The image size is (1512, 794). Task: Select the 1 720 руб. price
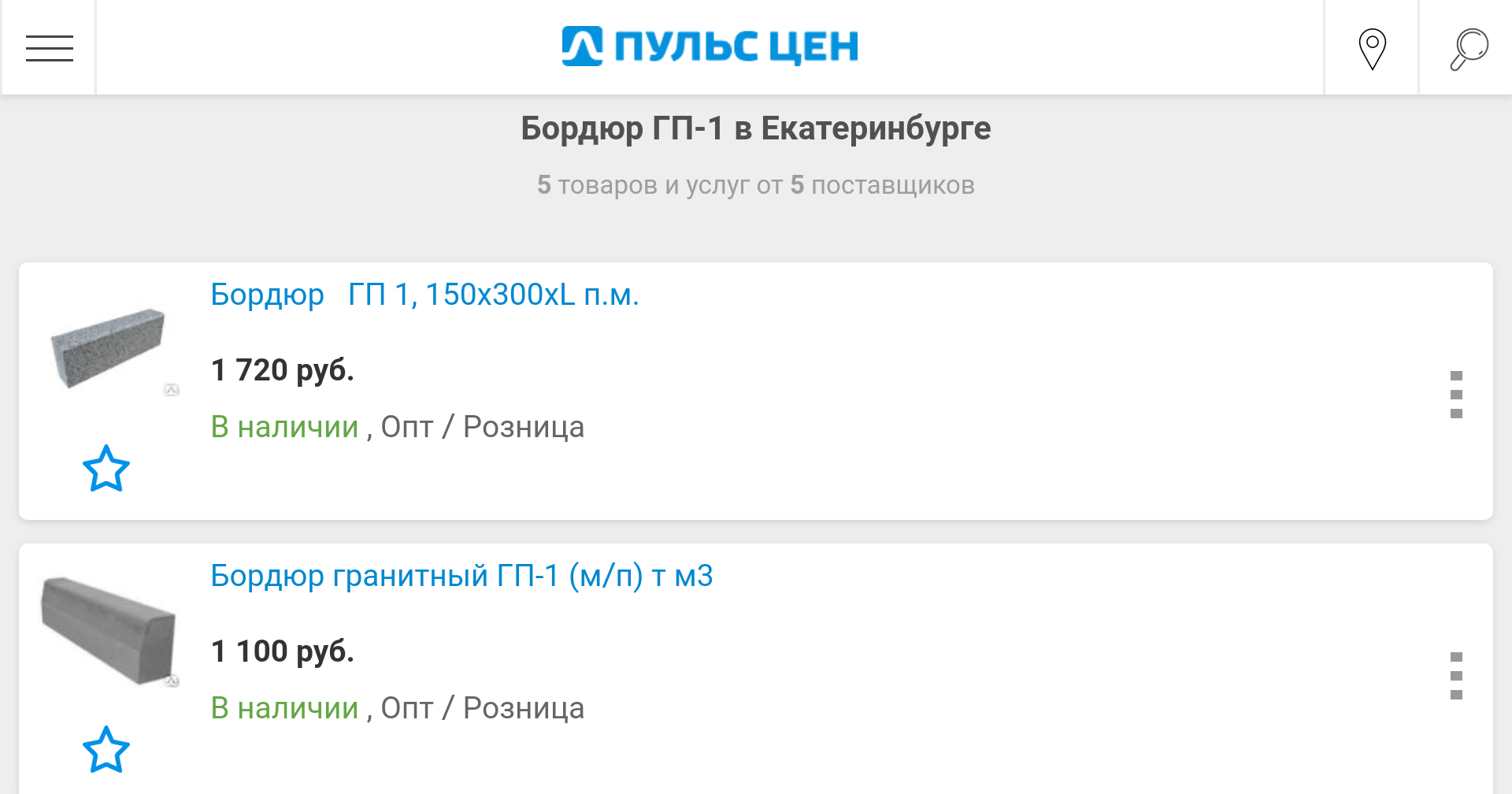pos(283,370)
